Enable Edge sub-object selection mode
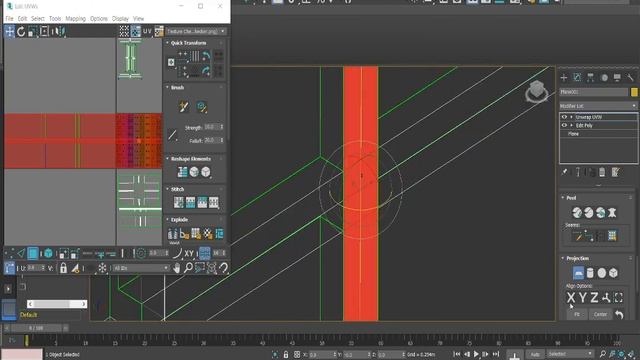640x360 pixels. [21, 253]
